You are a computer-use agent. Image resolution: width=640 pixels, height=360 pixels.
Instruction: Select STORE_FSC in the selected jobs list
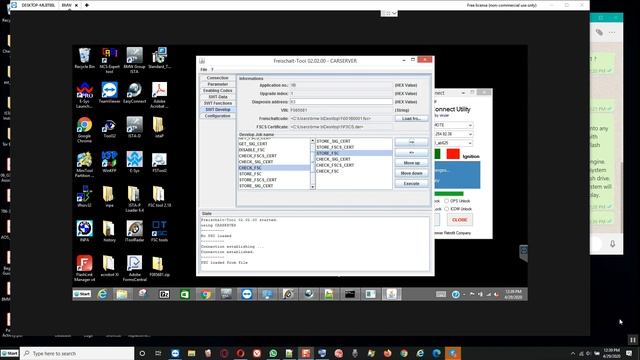tap(353, 153)
